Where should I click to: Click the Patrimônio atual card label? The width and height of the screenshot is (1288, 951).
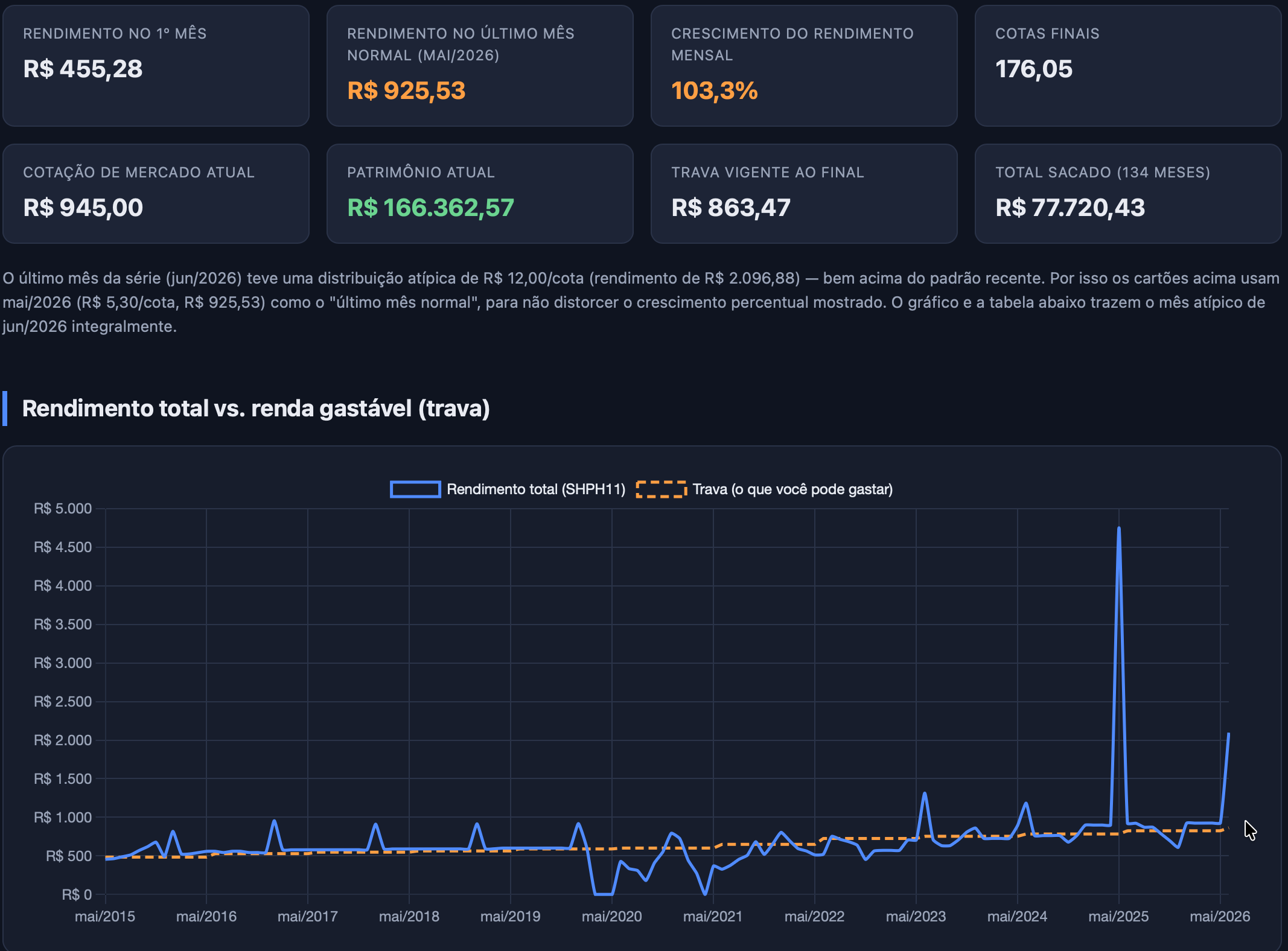click(421, 173)
